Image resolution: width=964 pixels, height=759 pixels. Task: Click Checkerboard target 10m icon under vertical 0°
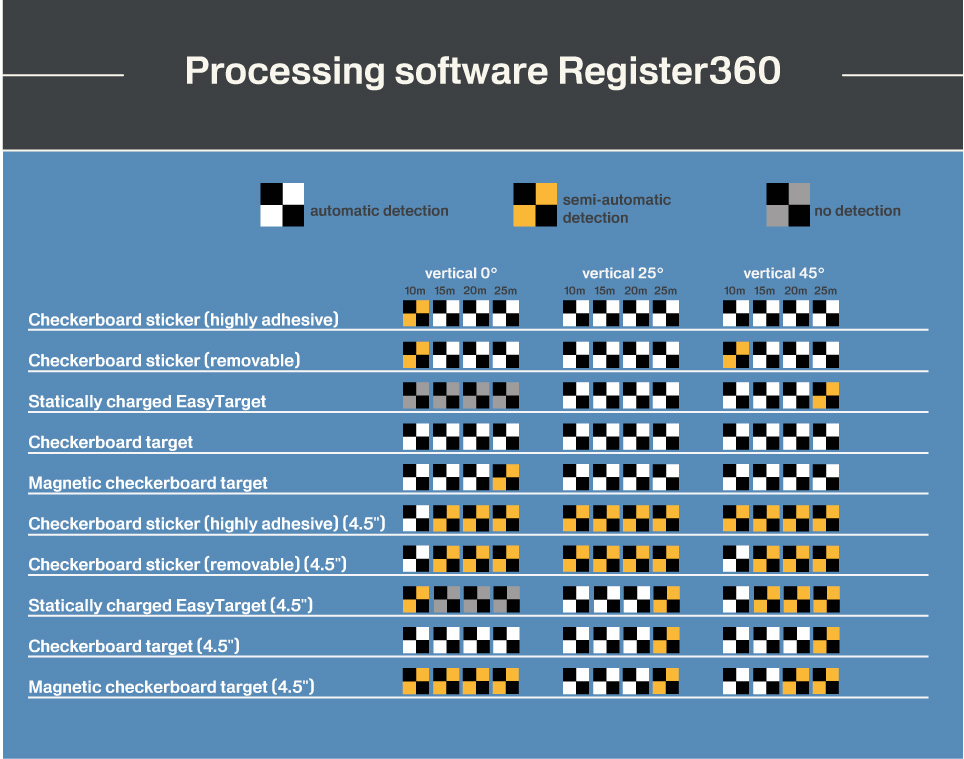coord(416,436)
